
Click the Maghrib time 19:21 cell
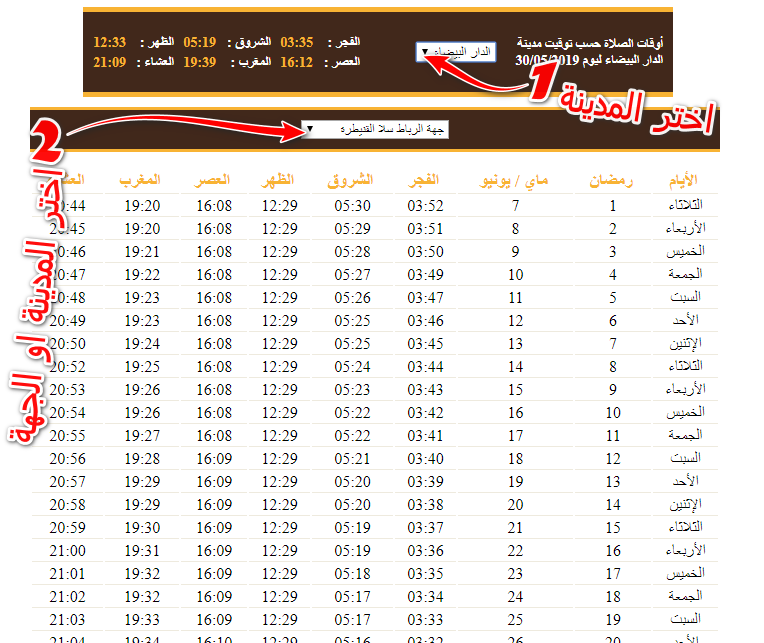click(x=142, y=252)
